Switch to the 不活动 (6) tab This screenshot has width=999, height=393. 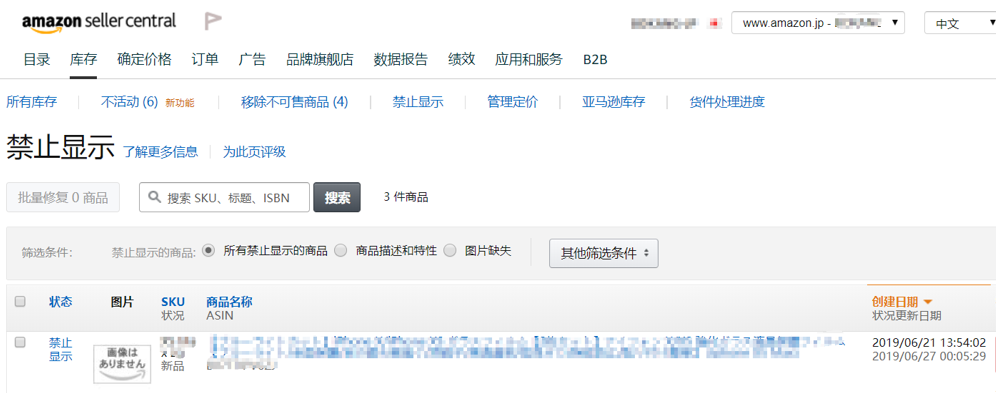[129, 102]
